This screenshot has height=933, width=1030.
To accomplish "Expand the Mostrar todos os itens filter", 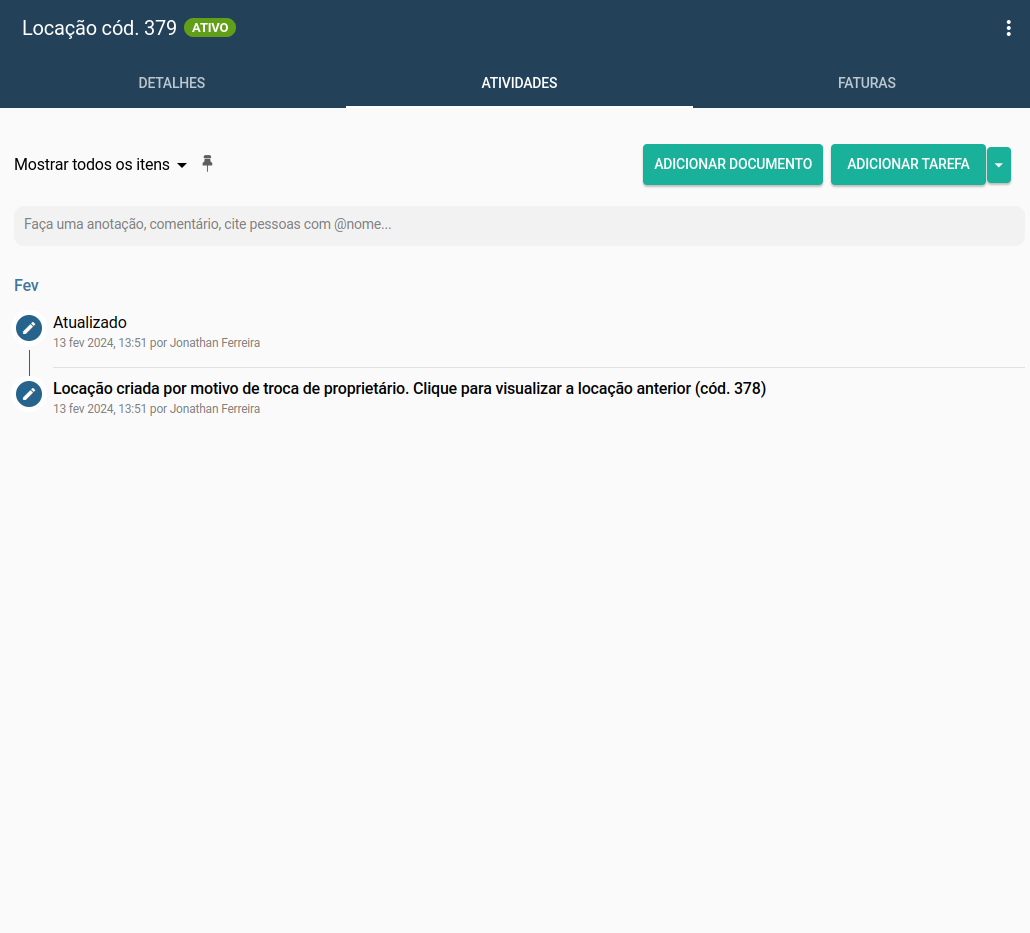I will click(x=101, y=164).
